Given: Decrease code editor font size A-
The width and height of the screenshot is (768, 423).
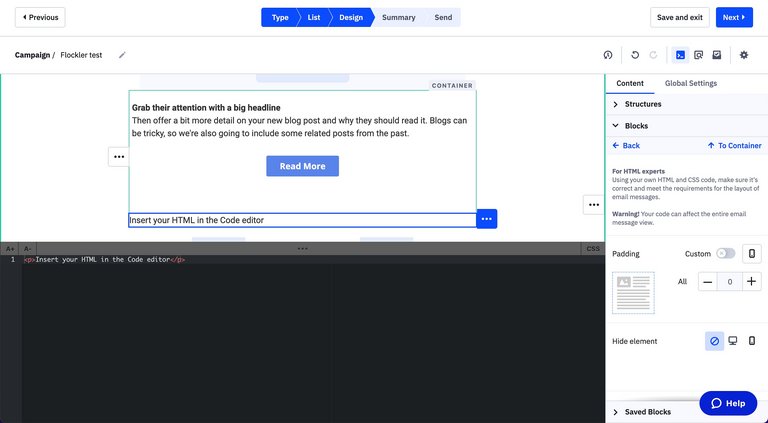Looking at the screenshot, I should pyautogui.click(x=28, y=249).
